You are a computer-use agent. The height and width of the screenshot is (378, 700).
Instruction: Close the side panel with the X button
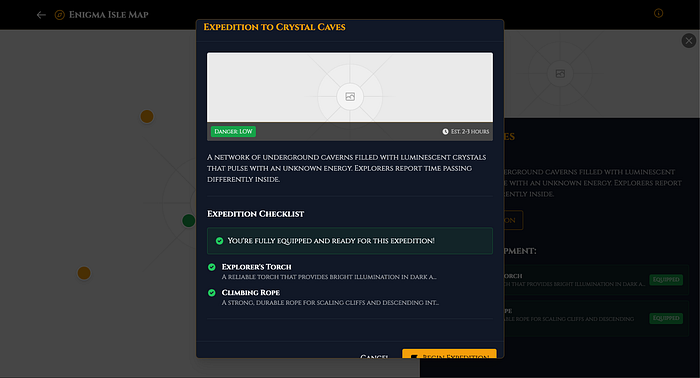coord(689,41)
